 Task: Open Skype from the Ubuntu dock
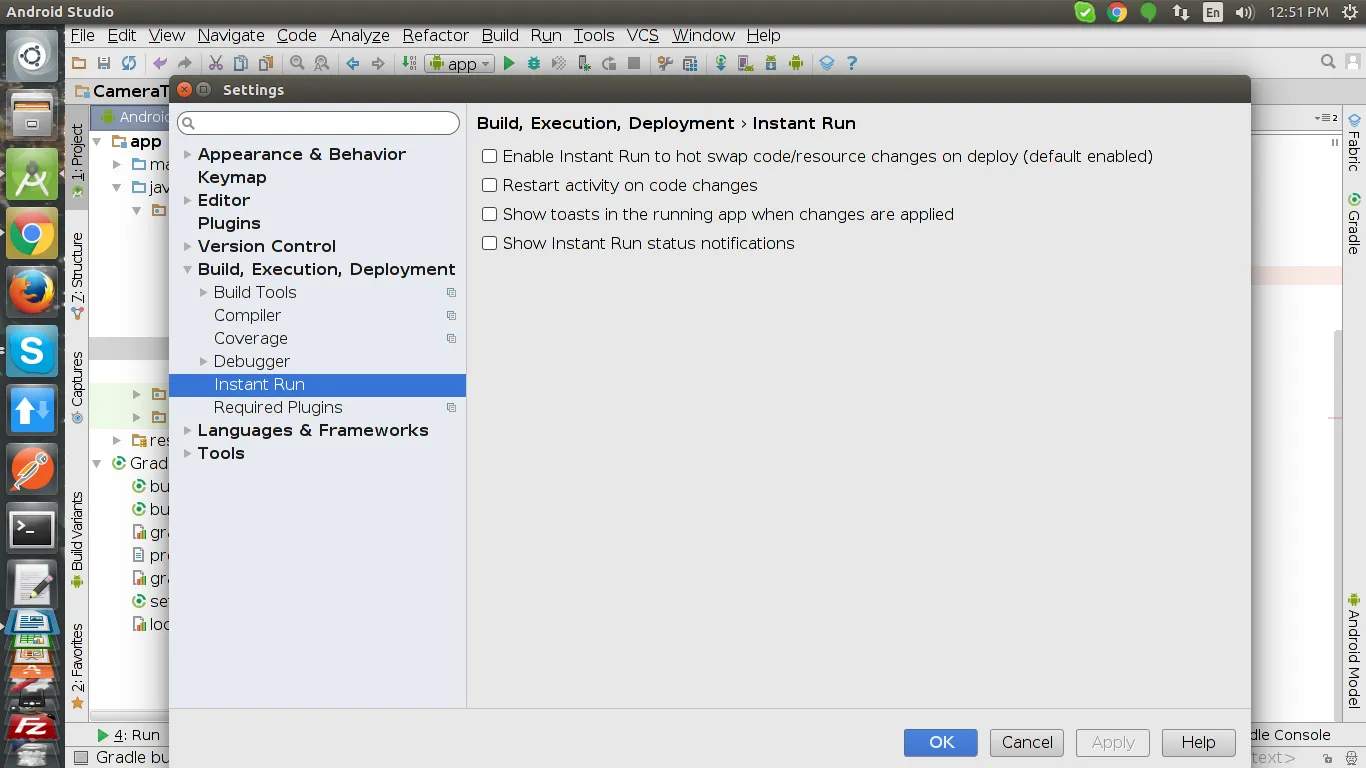pos(32,351)
